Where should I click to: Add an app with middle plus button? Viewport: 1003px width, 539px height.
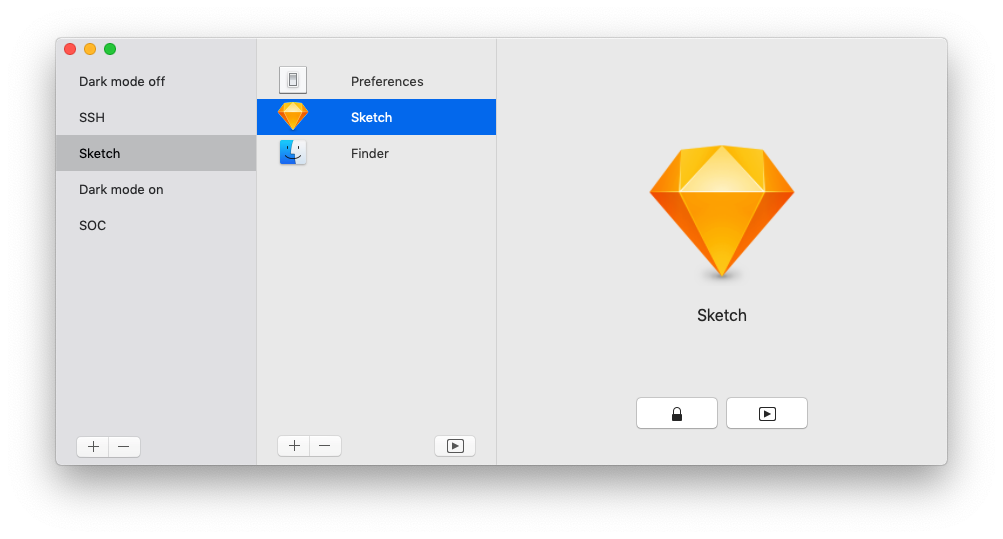294,446
